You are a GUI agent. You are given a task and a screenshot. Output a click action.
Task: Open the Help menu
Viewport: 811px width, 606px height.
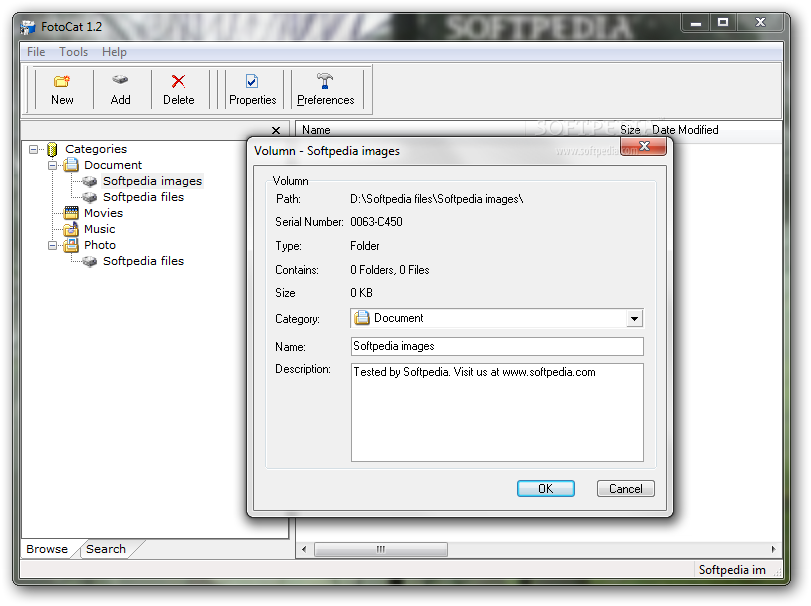[114, 52]
